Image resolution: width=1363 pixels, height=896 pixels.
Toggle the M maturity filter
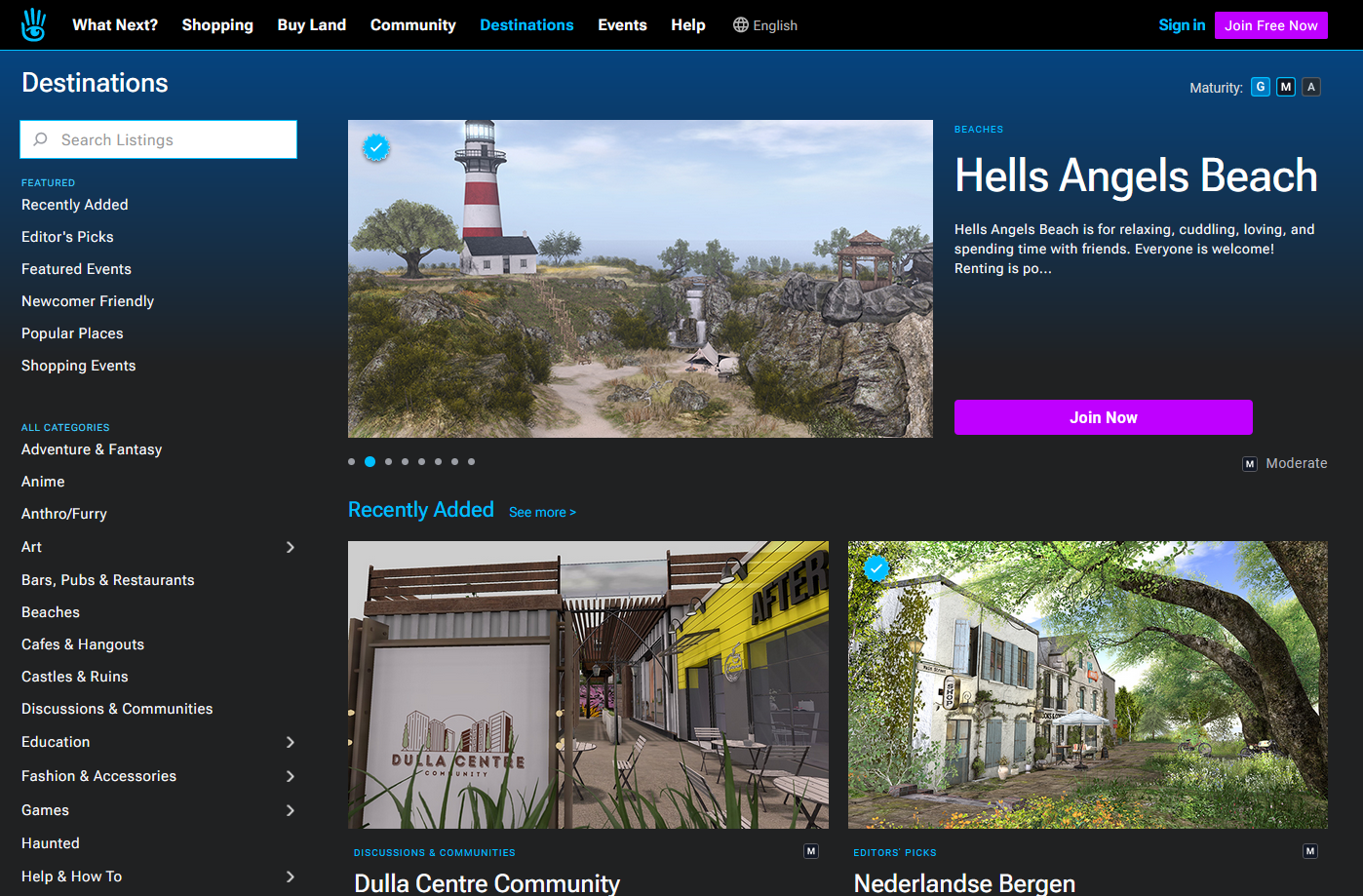coord(1286,87)
